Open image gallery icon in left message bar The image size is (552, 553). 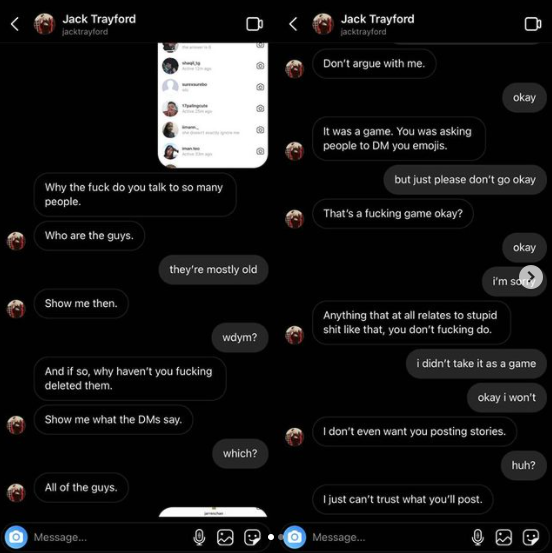pyautogui.click(x=225, y=537)
